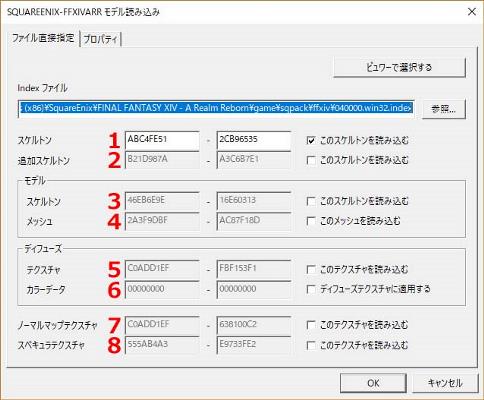Switch to the プロパティ tab
The height and width of the screenshot is (400, 484).
[x=101, y=39]
